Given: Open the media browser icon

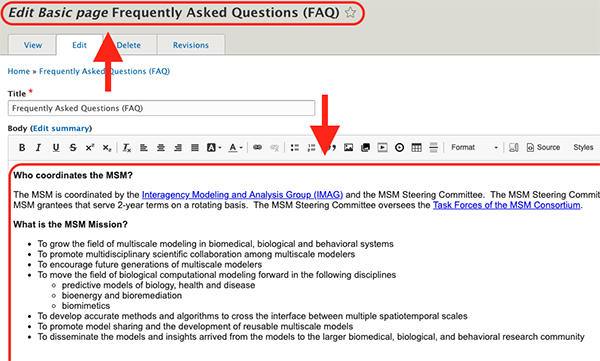Looking at the screenshot, I should 365,147.
